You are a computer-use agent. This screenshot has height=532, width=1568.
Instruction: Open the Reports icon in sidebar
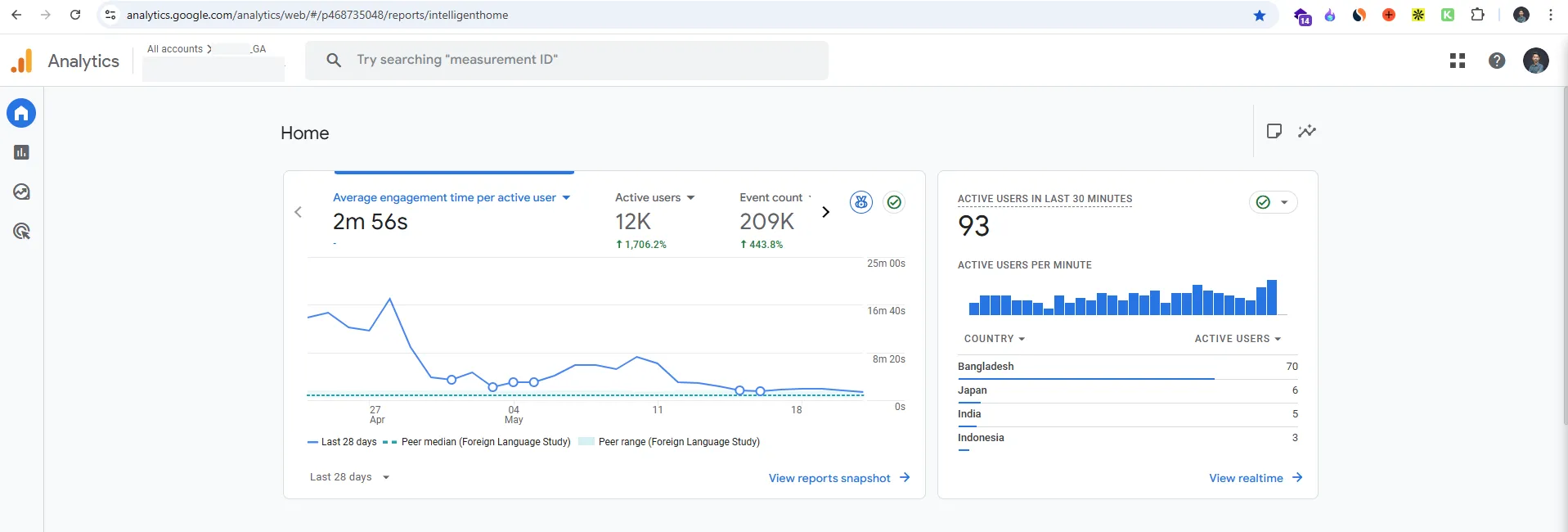point(21,152)
